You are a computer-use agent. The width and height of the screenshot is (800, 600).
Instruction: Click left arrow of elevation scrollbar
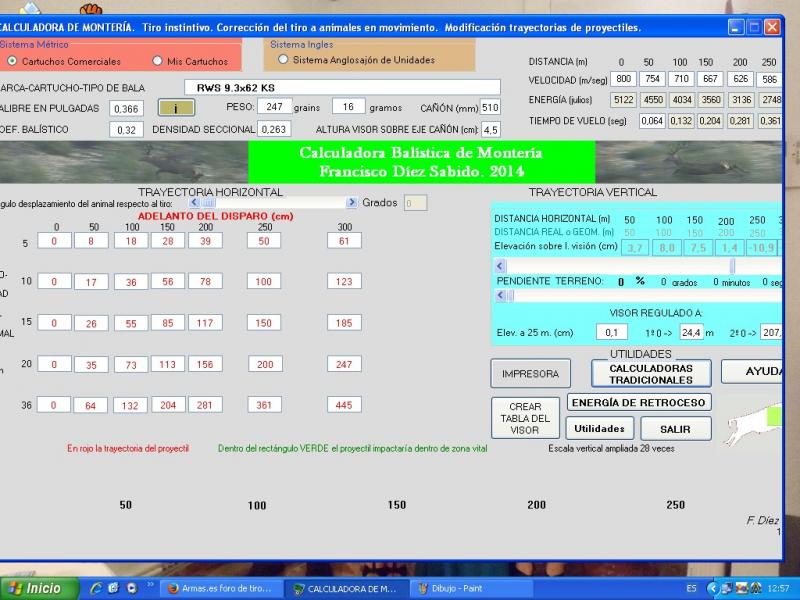coord(499,265)
